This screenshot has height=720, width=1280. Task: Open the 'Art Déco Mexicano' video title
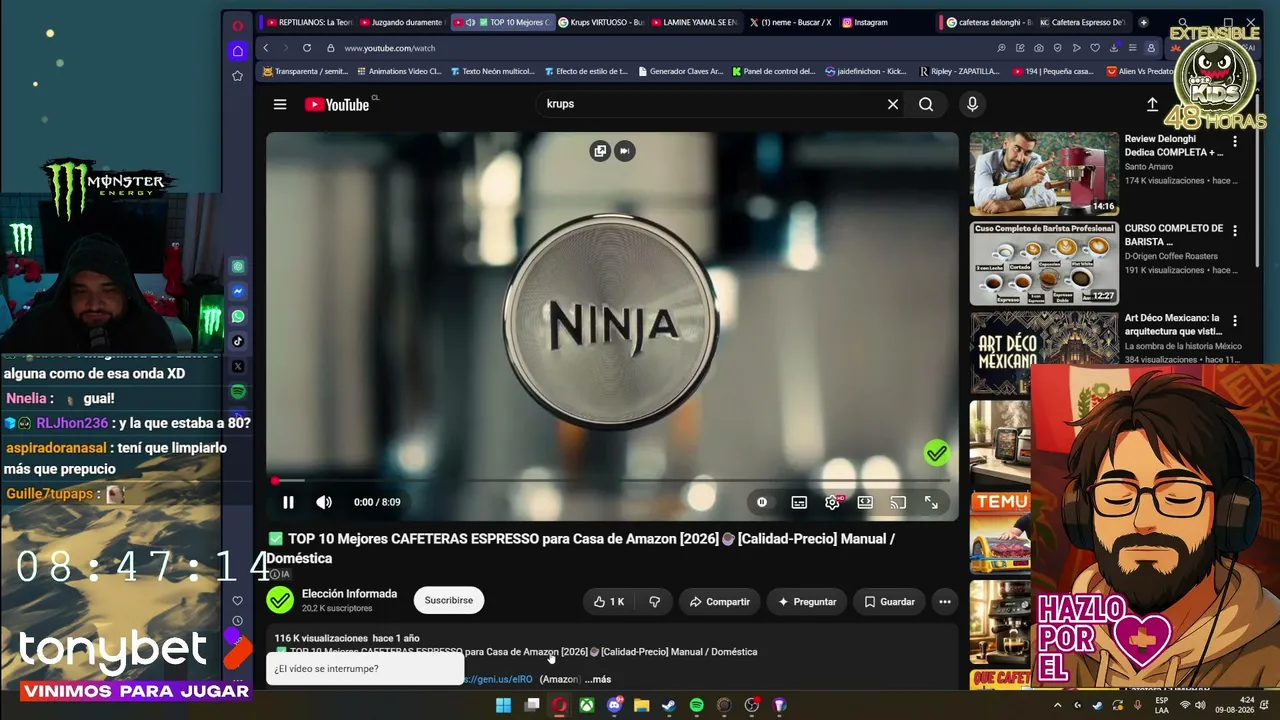[x=1173, y=325]
